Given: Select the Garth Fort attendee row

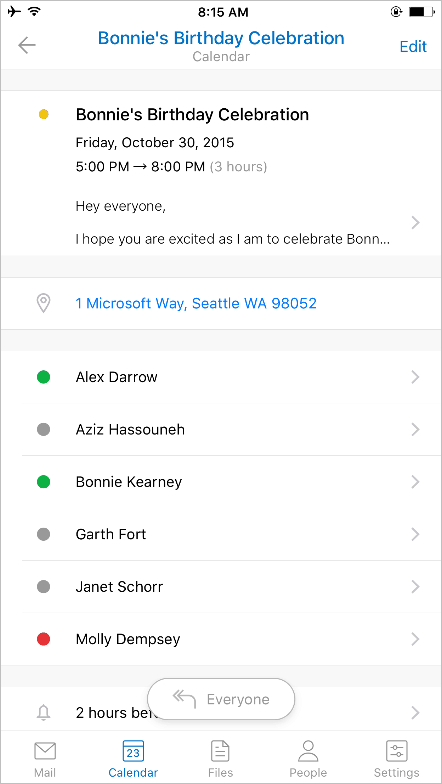Looking at the screenshot, I should coord(231,534).
